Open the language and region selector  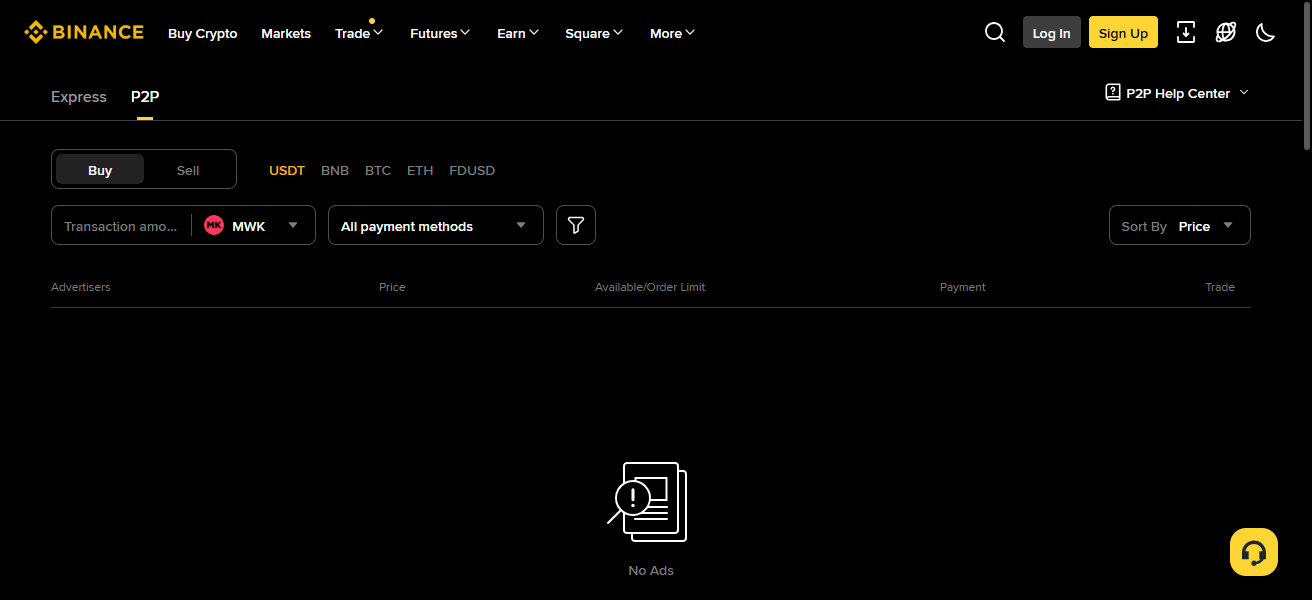(x=1225, y=32)
